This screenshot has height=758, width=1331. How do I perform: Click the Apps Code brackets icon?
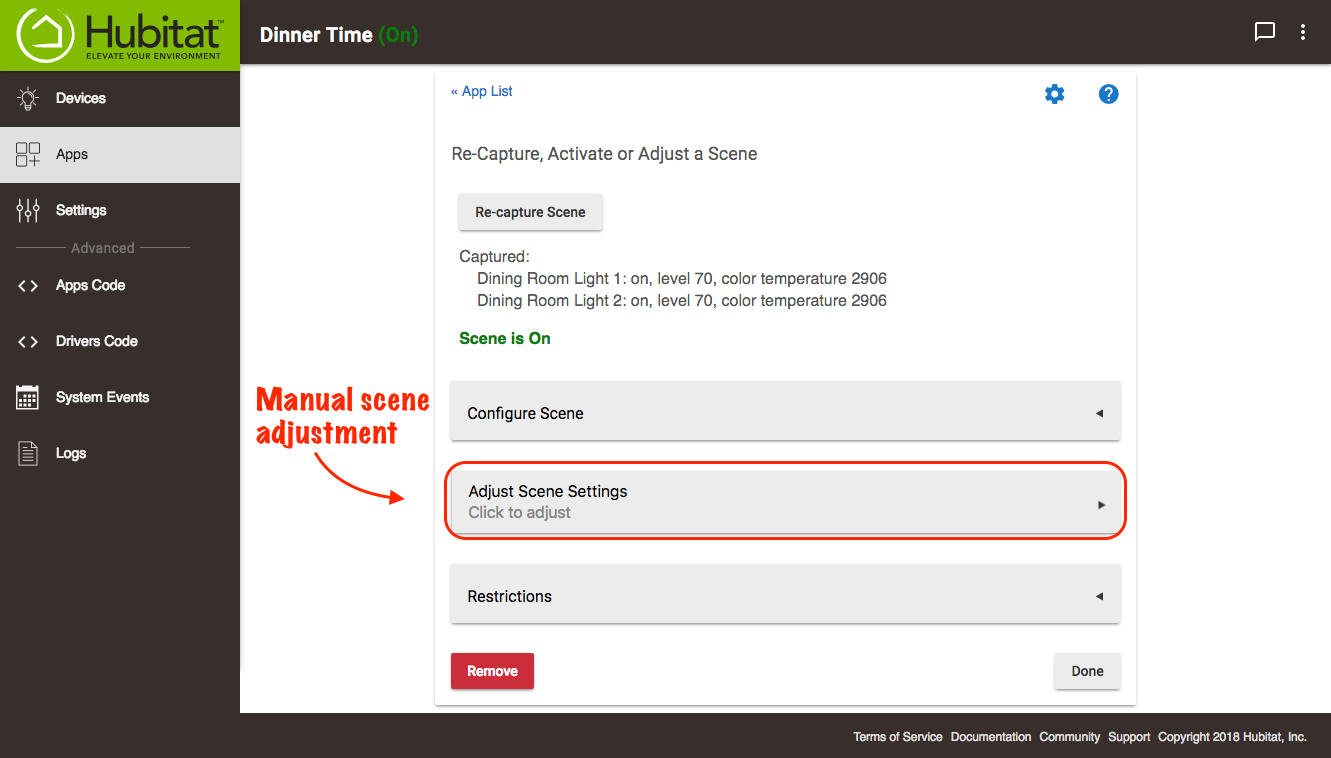click(x=28, y=286)
